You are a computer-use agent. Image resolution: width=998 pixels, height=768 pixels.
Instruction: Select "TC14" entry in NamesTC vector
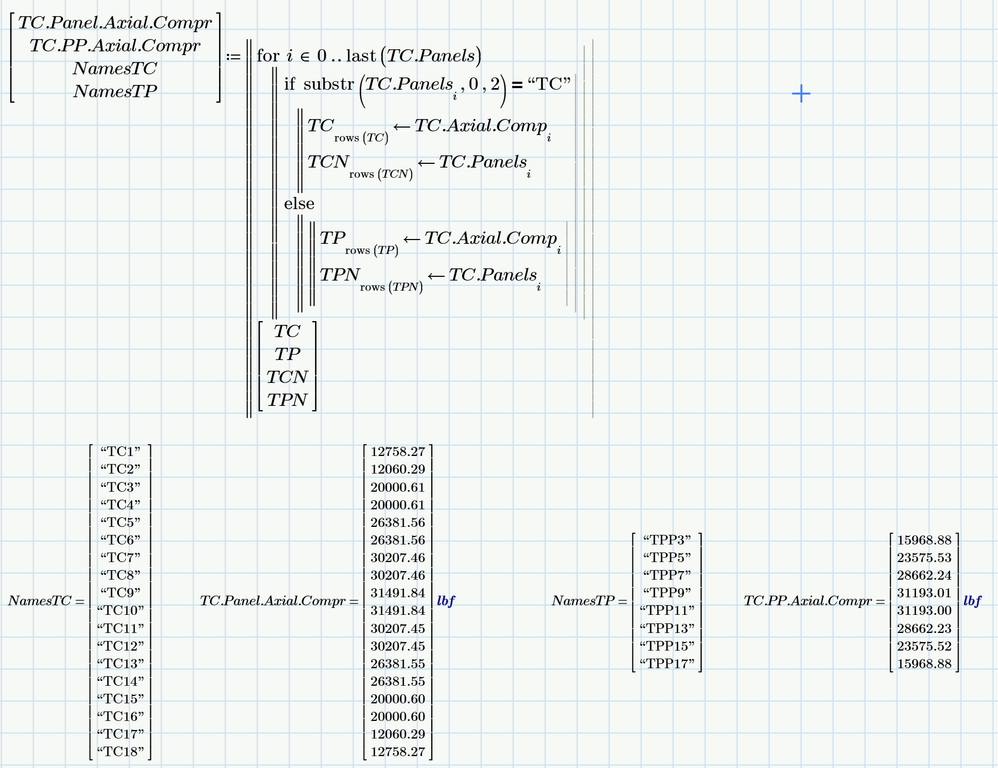120,681
